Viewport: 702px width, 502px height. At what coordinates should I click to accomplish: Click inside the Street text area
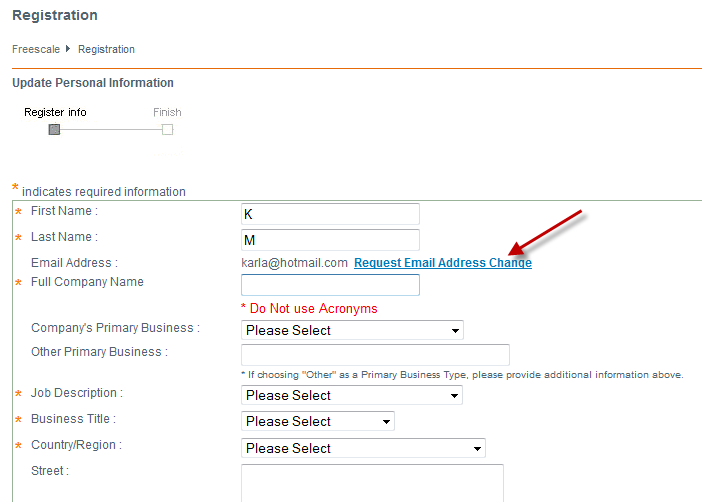(x=372, y=482)
